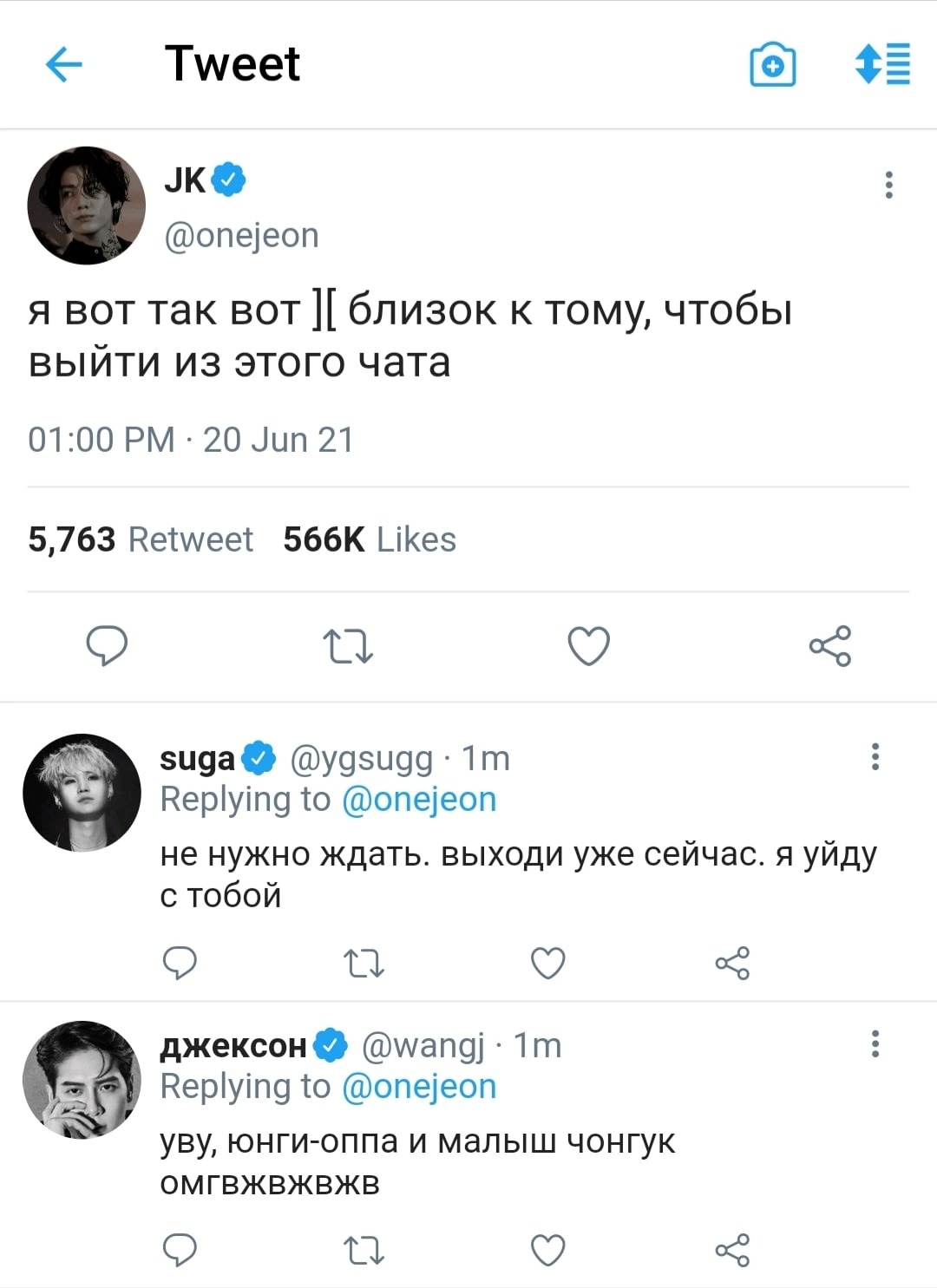The width and height of the screenshot is (937, 1288).
Task: Open more options on JK's tweet
Action: click(888, 185)
